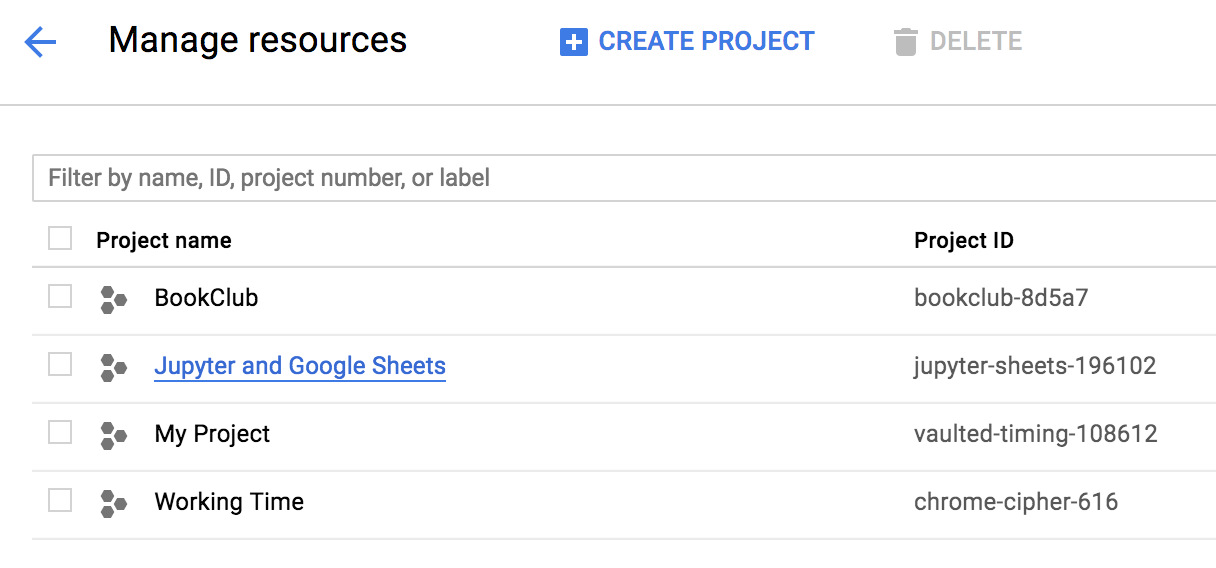Click the chrome-cipher-616 project ID
Viewport: 1216px width, 568px height.
pos(1016,502)
